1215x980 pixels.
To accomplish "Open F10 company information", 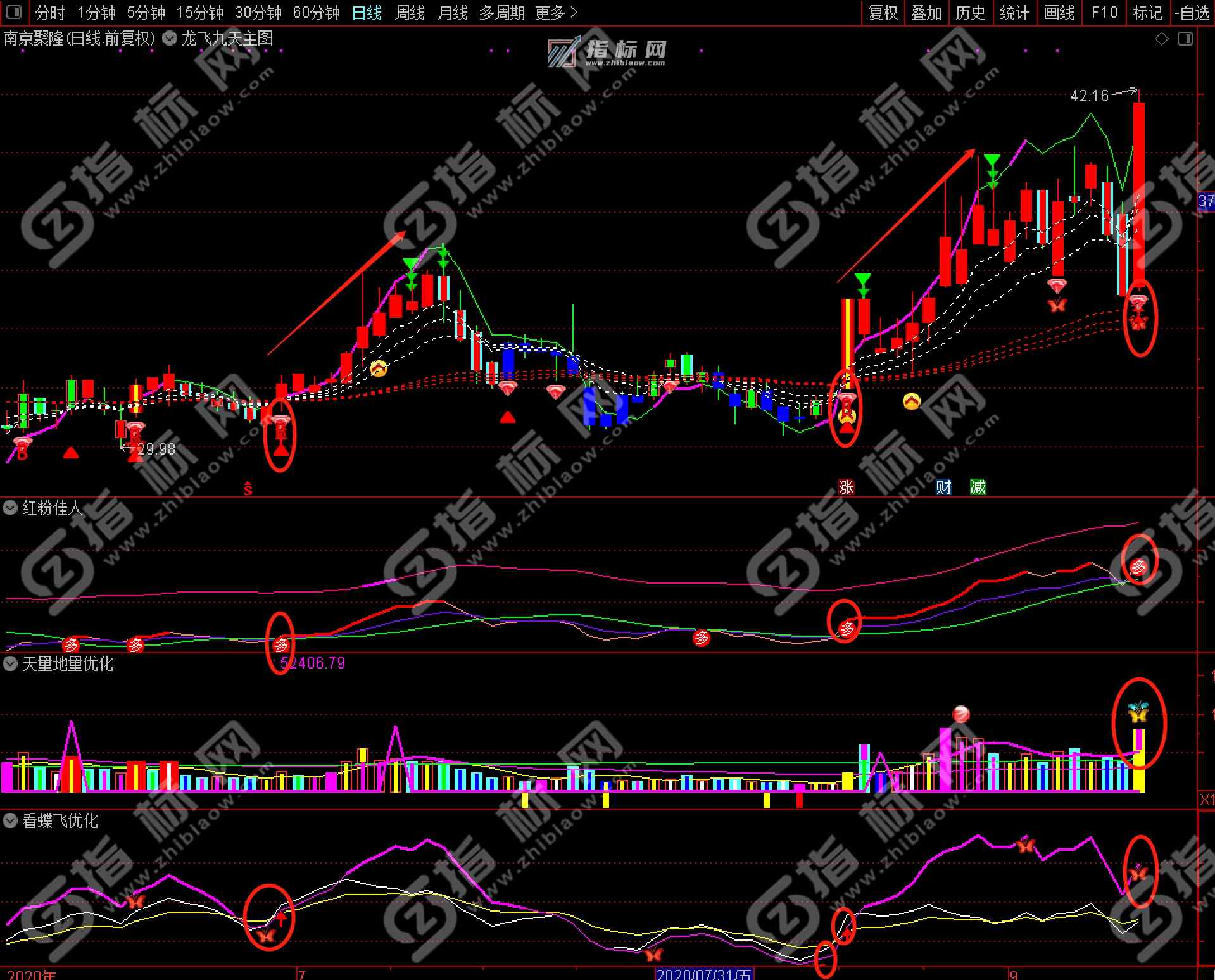I will coord(1104,13).
